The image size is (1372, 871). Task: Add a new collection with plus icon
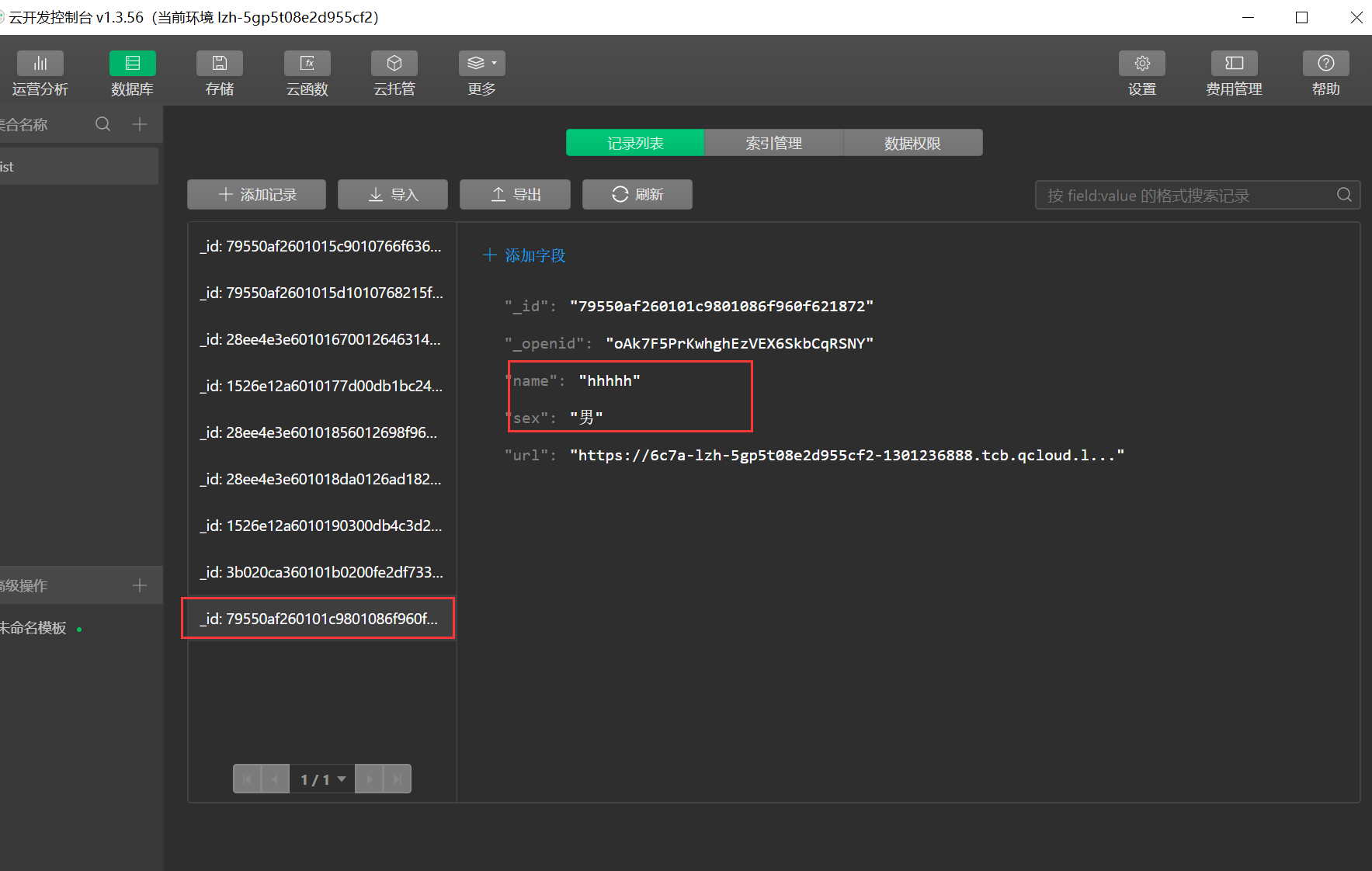click(x=140, y=124)
